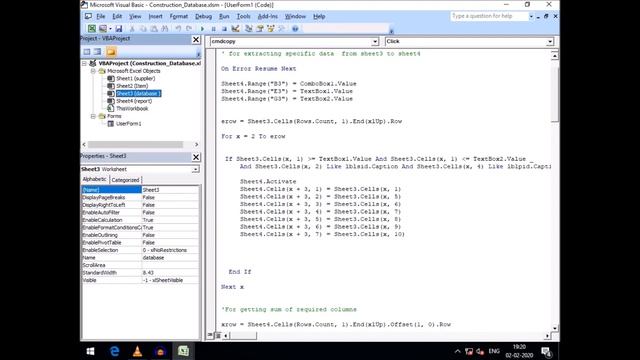Open the Edit menu
The width and height of the screenshot is (640, 360).
[x=117, y=16]
